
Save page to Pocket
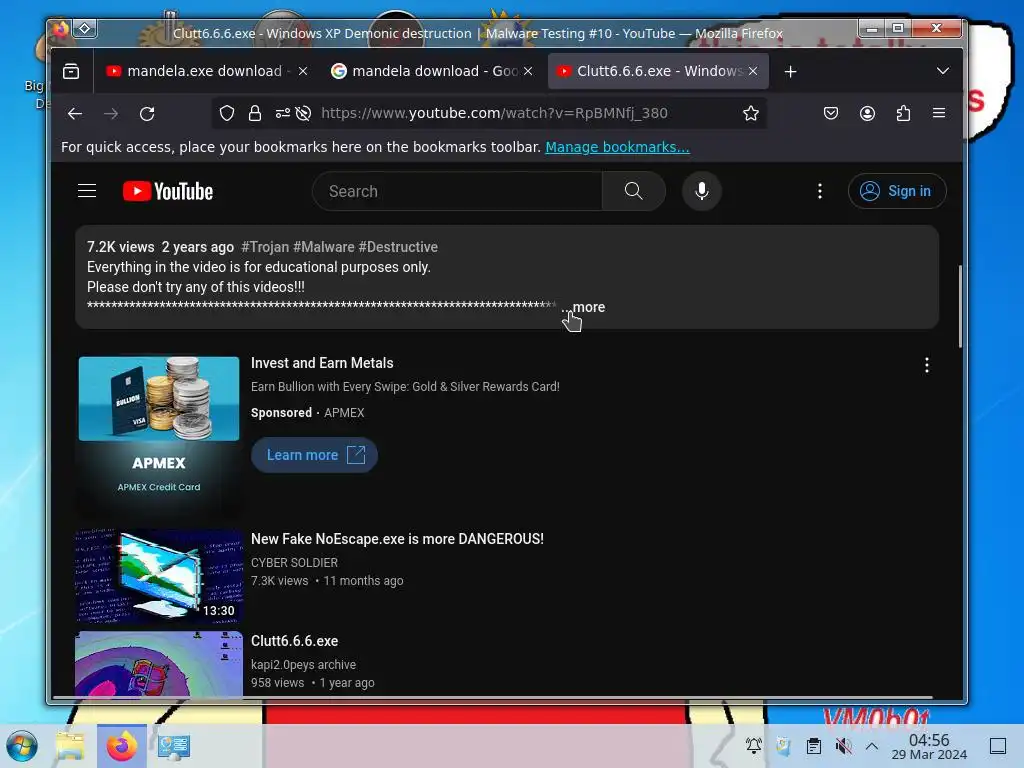[831, 114]
